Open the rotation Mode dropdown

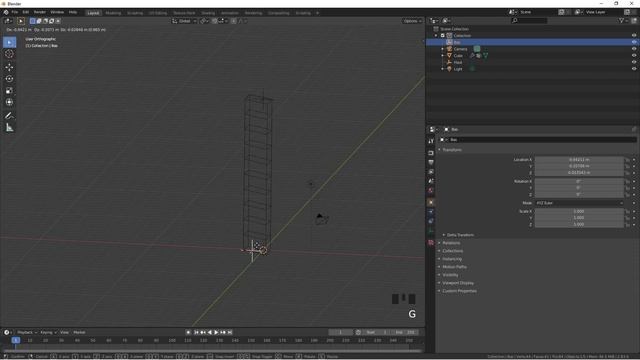[579, 203]
